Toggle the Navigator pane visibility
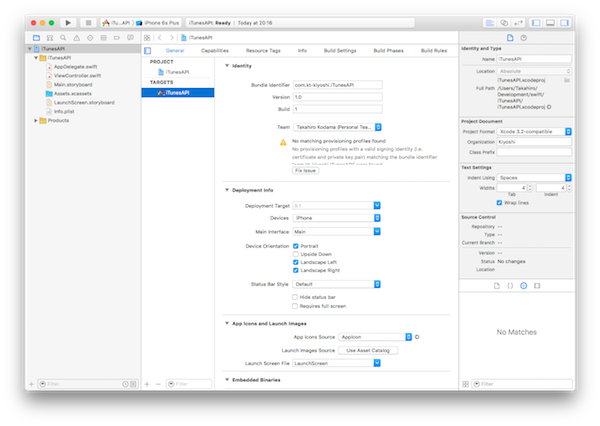The width and height of the screenshot is (600, 426). click(x=536, y=23)
